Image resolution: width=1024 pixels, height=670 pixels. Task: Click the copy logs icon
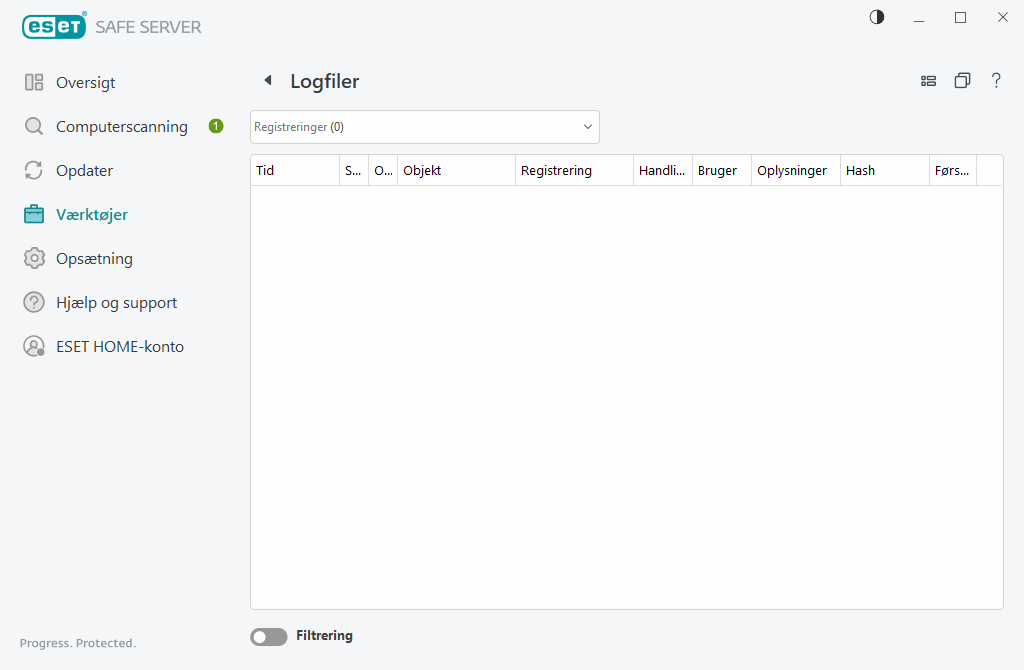pyautogui.click(x=962, y=81)
